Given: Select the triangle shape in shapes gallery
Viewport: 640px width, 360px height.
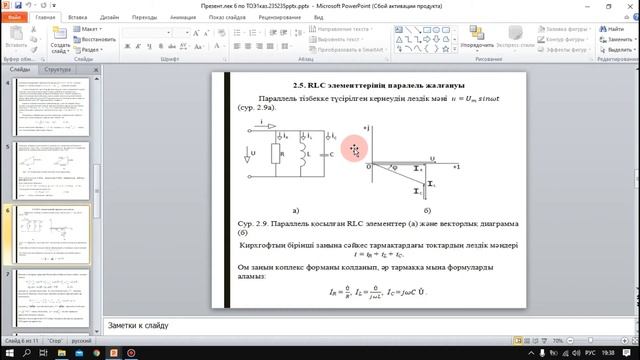Looking at the screenshot, I should (399, 40).
